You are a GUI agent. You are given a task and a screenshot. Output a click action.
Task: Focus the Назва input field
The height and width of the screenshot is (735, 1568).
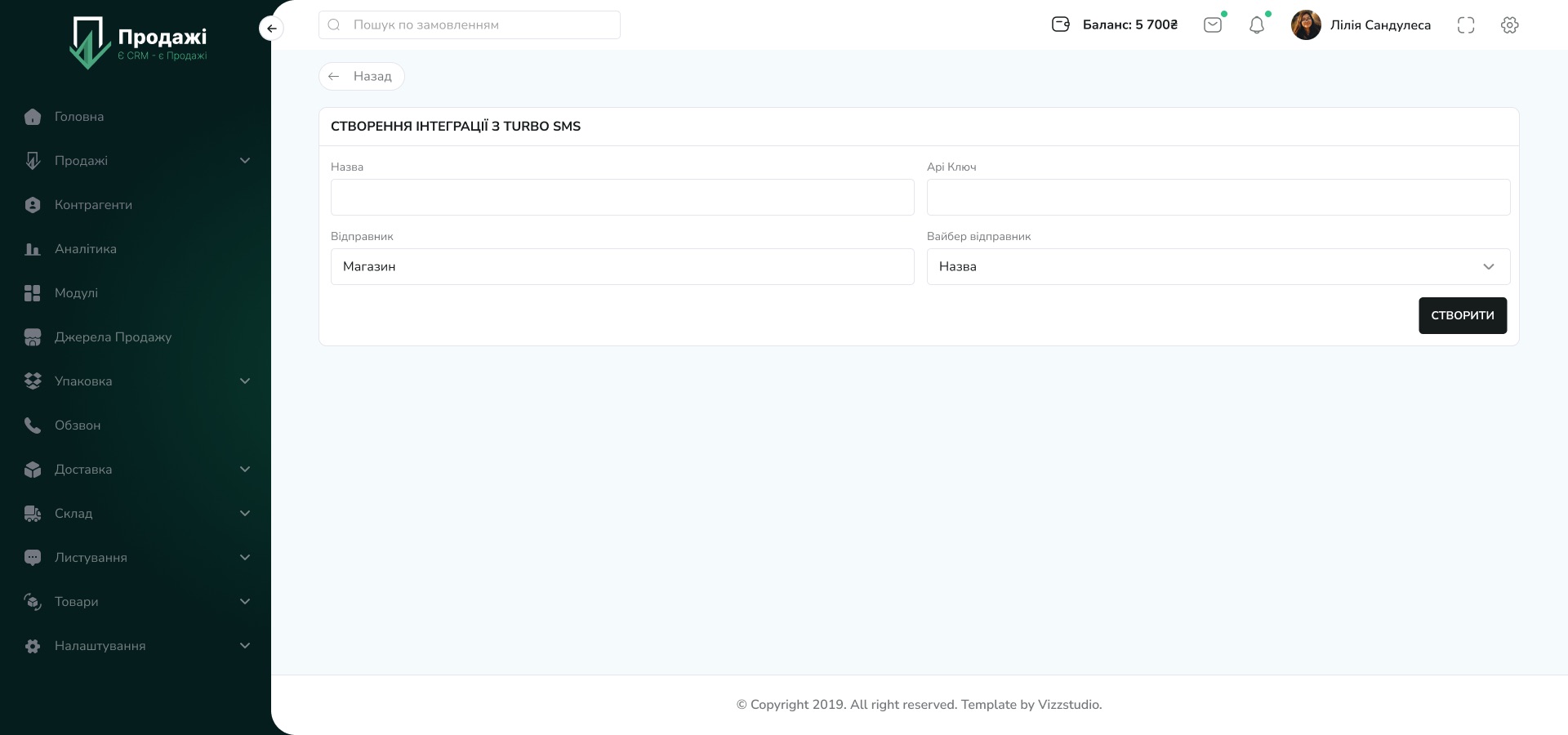click(x=622, y=198)
